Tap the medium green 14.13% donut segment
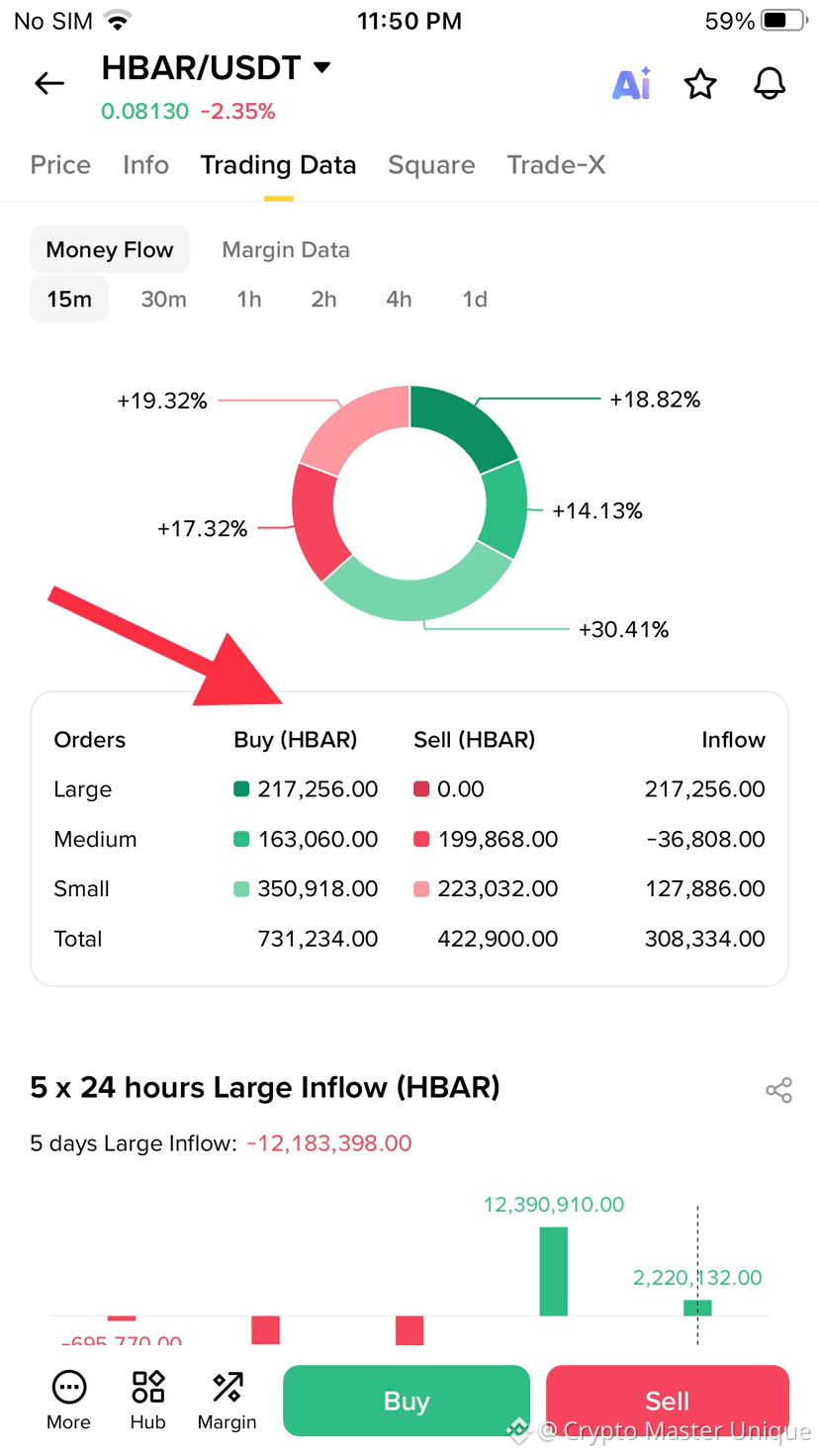 coord(505,511)
